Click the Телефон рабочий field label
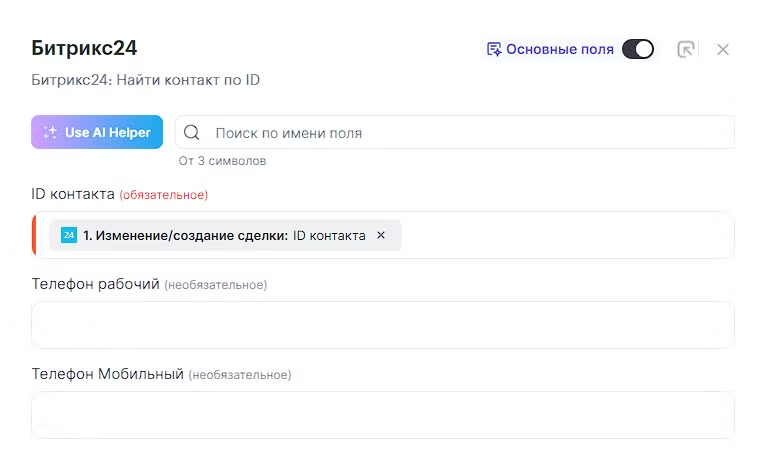This screenshot has width=768, height=457. [x=96, y=284]
